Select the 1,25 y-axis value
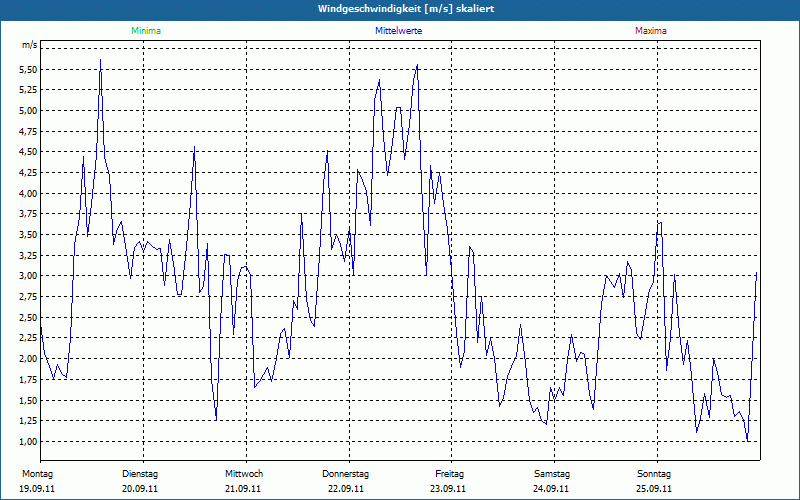 click(x=28, y=421)
